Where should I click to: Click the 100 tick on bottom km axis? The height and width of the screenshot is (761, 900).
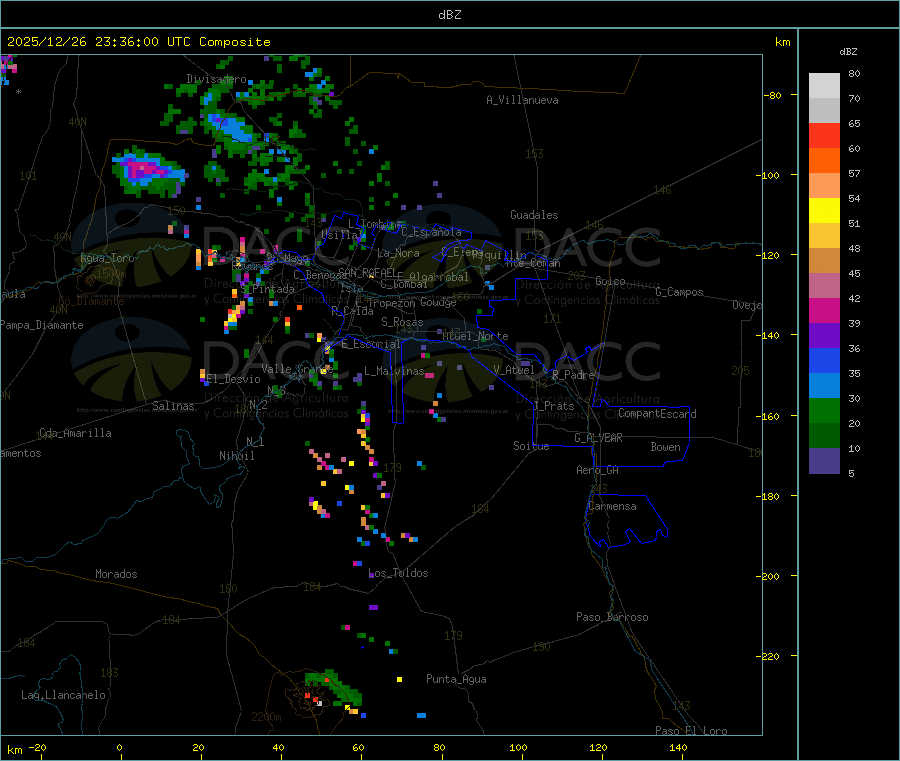518,747
